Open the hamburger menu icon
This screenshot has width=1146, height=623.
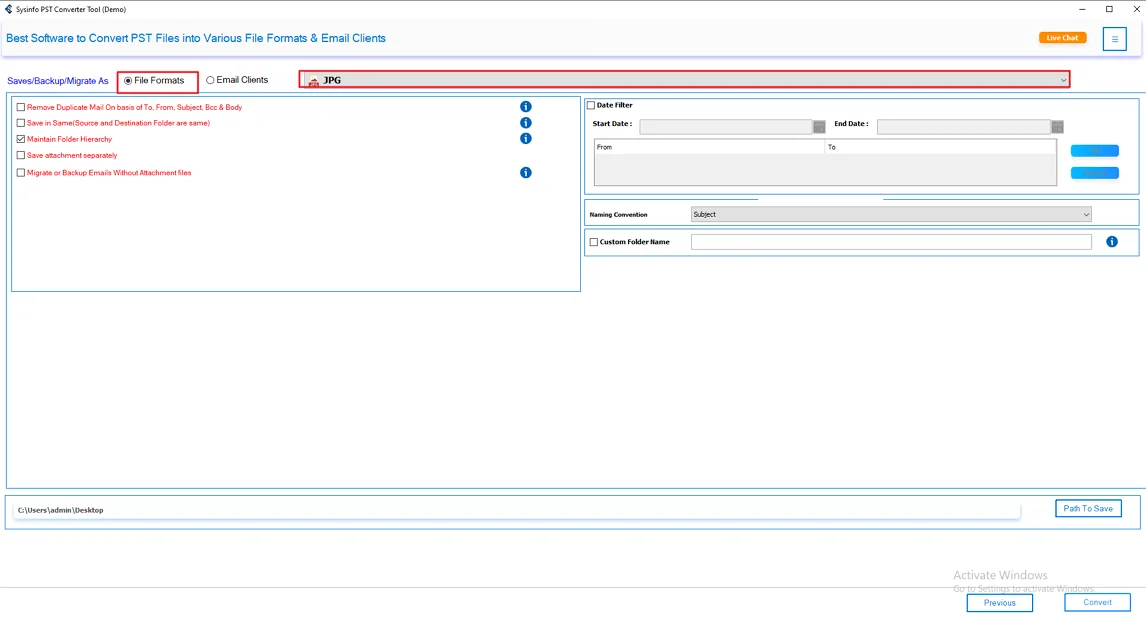[1114, 39]
